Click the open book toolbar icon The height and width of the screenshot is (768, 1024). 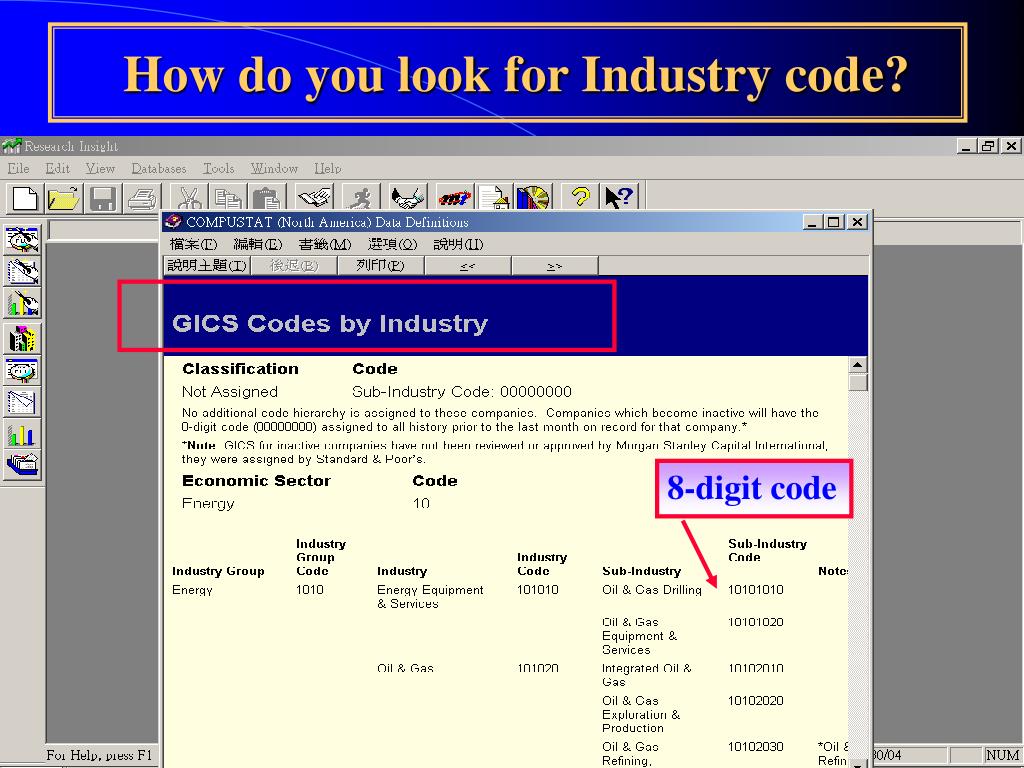pos(314,196)
